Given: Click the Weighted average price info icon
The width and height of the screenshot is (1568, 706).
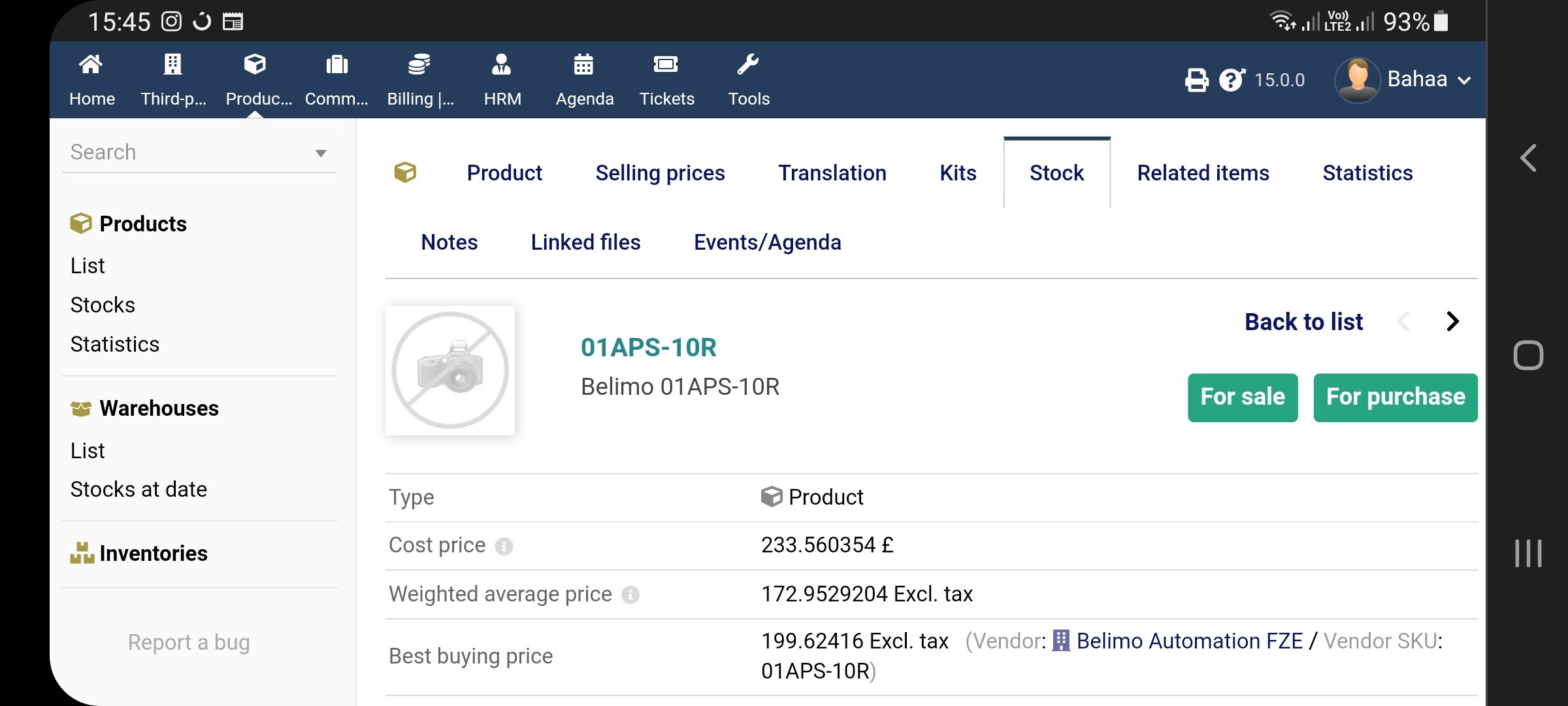Looking at the screenshot, I should pos(630,595).
